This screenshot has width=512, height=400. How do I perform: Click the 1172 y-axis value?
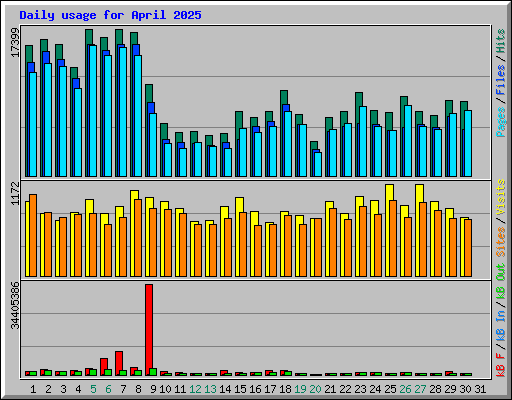pos(15,193)
